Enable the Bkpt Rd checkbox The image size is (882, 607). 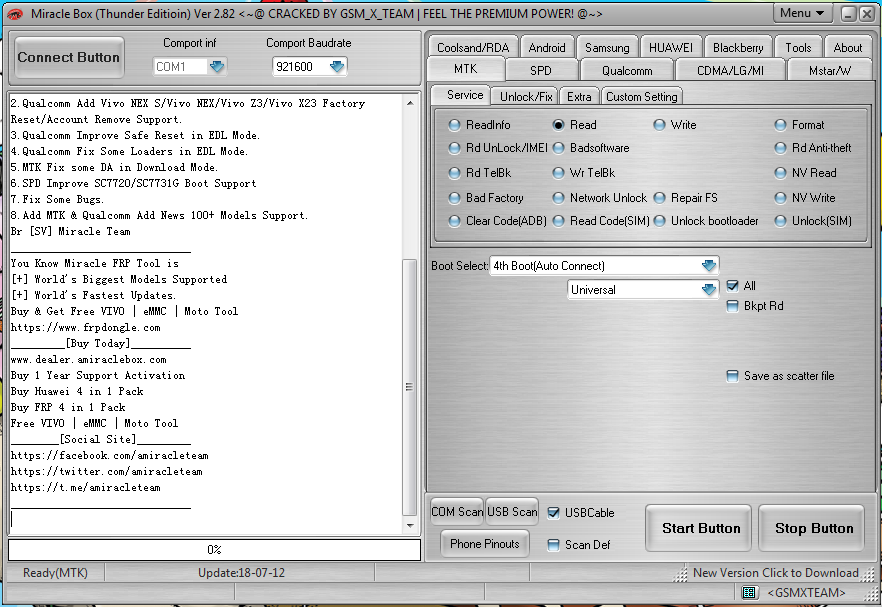pos(733,306)
